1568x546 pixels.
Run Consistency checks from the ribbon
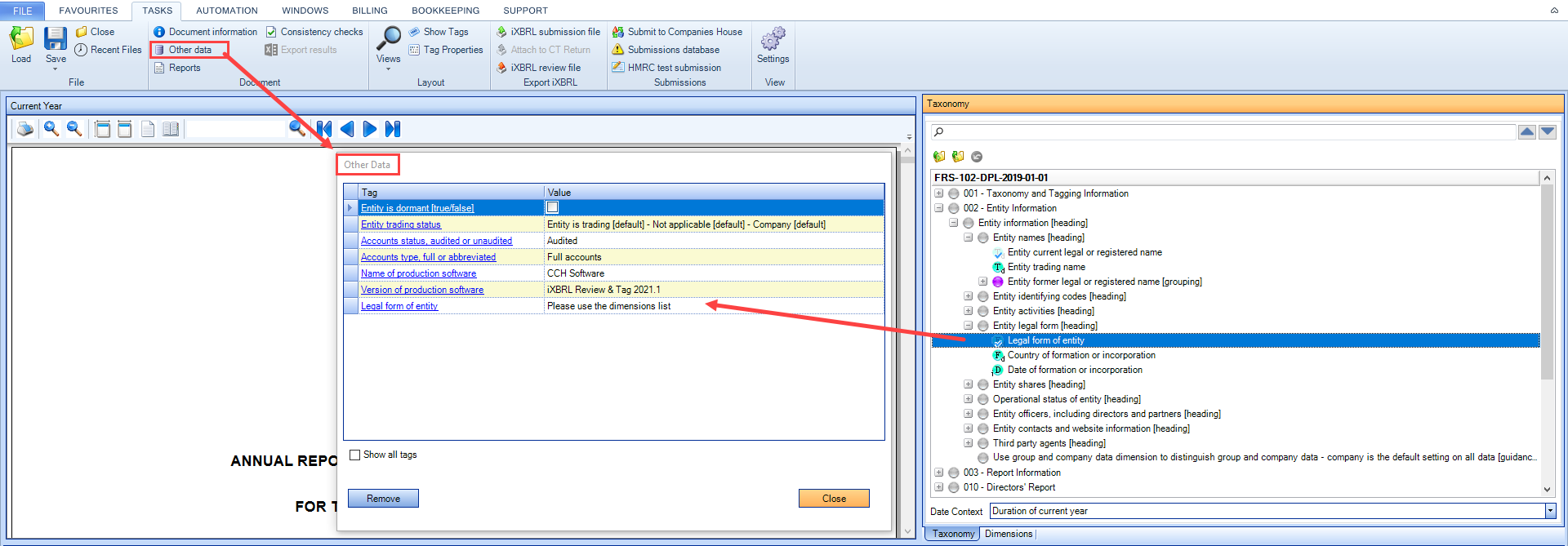coord(314,32)
